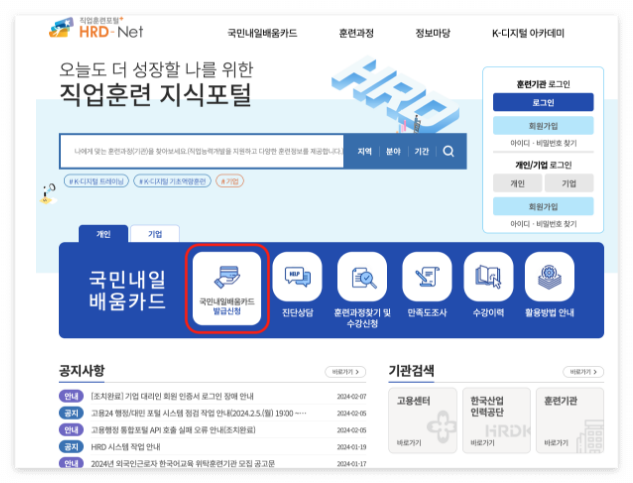Open 국민내일배움카드 발급신청 card icon
Screen dimensions: 633x483
[227, 288]
